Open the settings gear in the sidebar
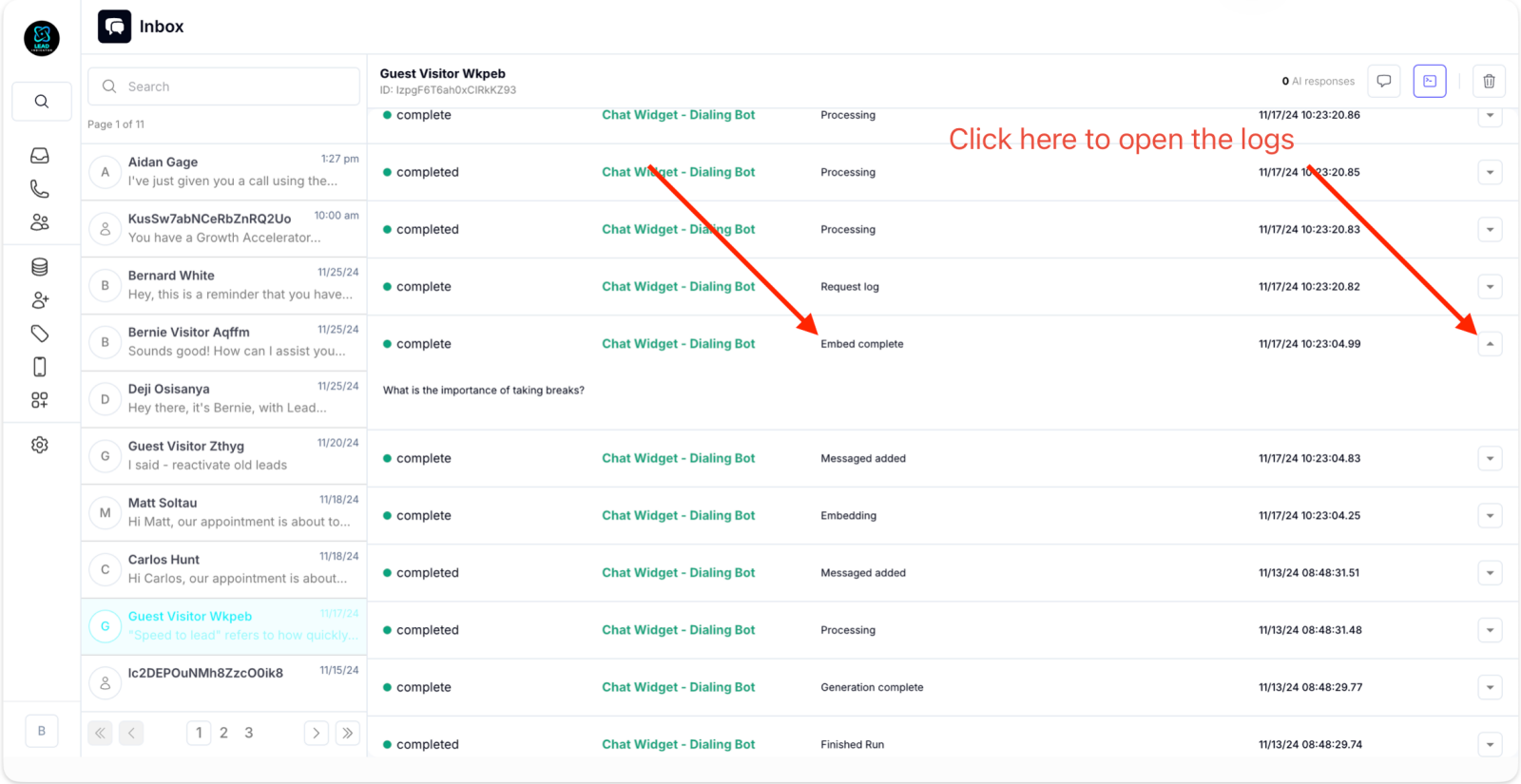This screenshot has width=1521, height=784. [x=40, y=445]
